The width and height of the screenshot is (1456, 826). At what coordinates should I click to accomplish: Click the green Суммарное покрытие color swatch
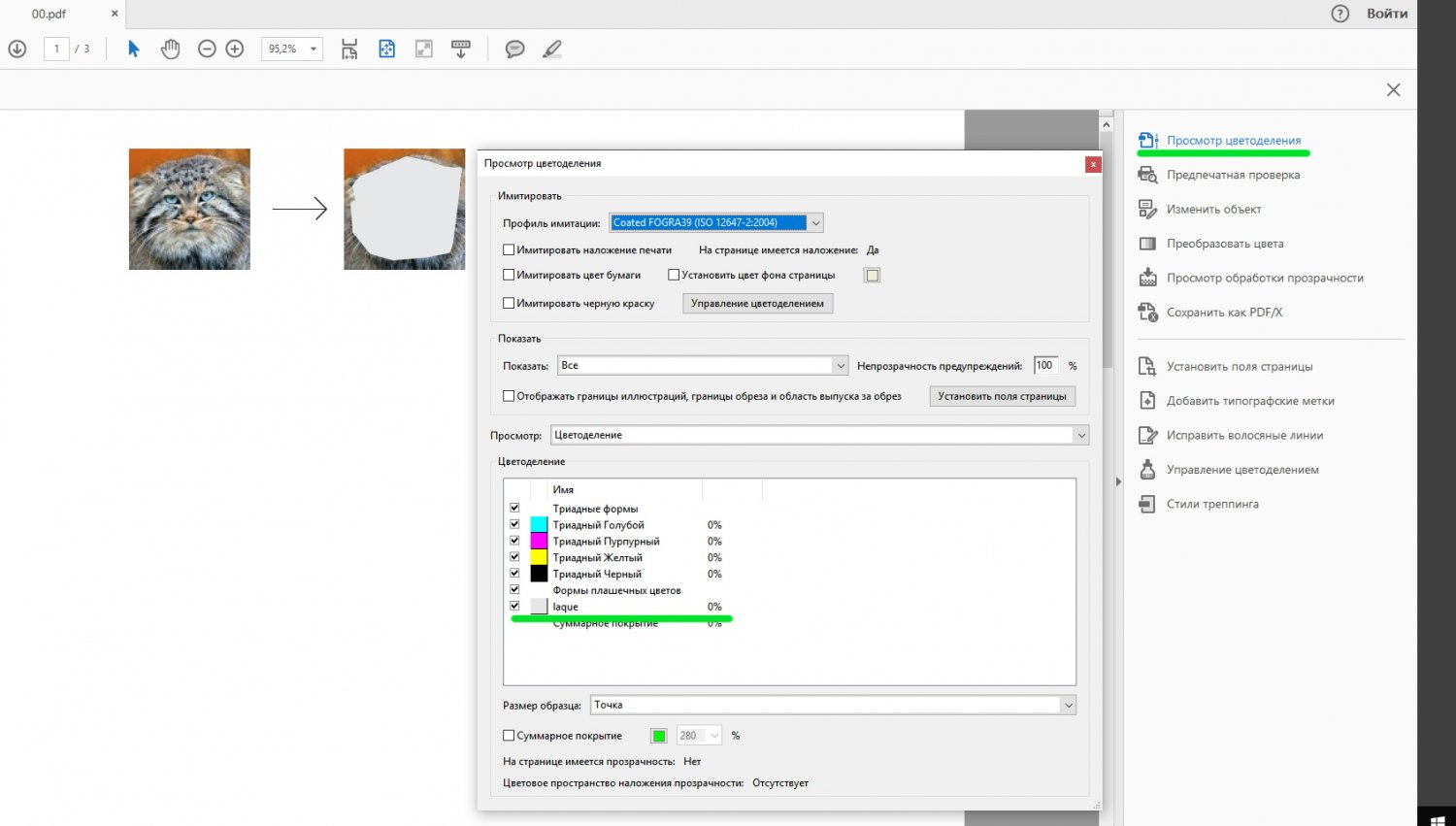659,736
